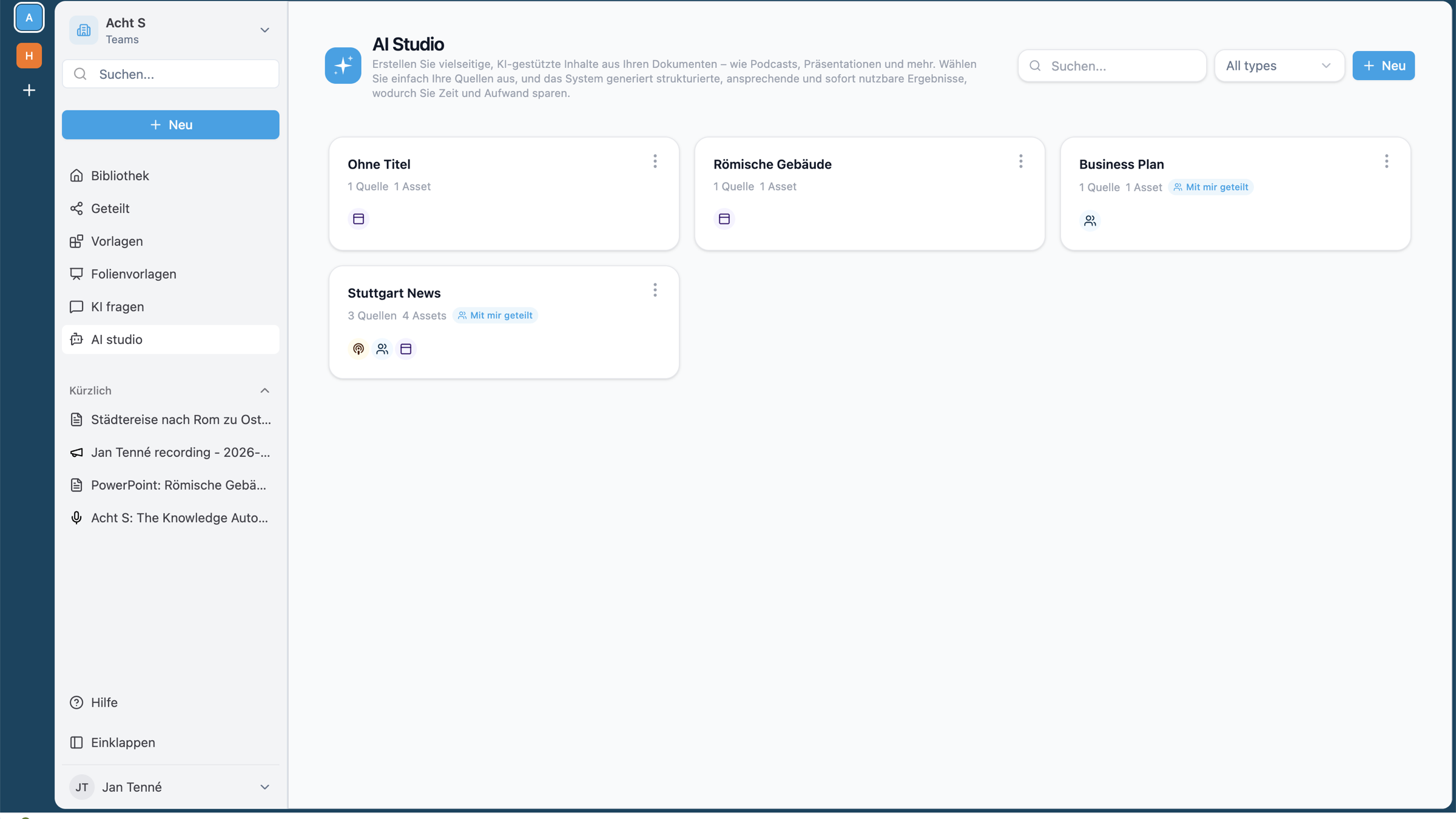
Task: Focus the AI Studio Suchen search field
Action: pyautogui.click(x=1112, y=66)
